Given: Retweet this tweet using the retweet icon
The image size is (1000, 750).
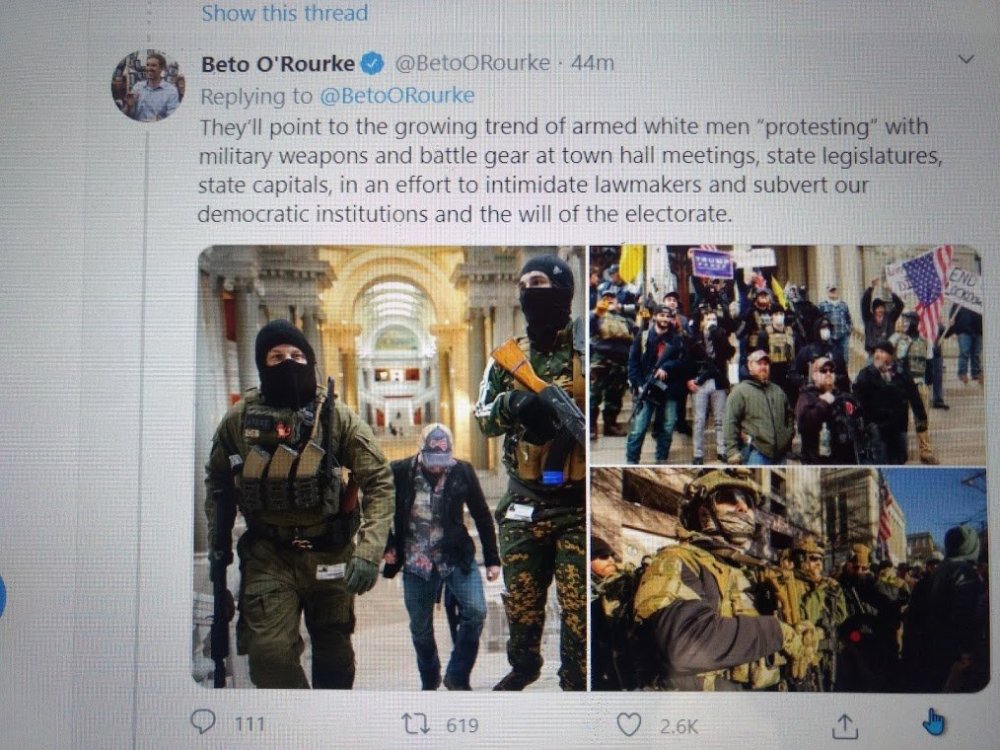Looking at the screenshot, I should (x=416, y=724).
